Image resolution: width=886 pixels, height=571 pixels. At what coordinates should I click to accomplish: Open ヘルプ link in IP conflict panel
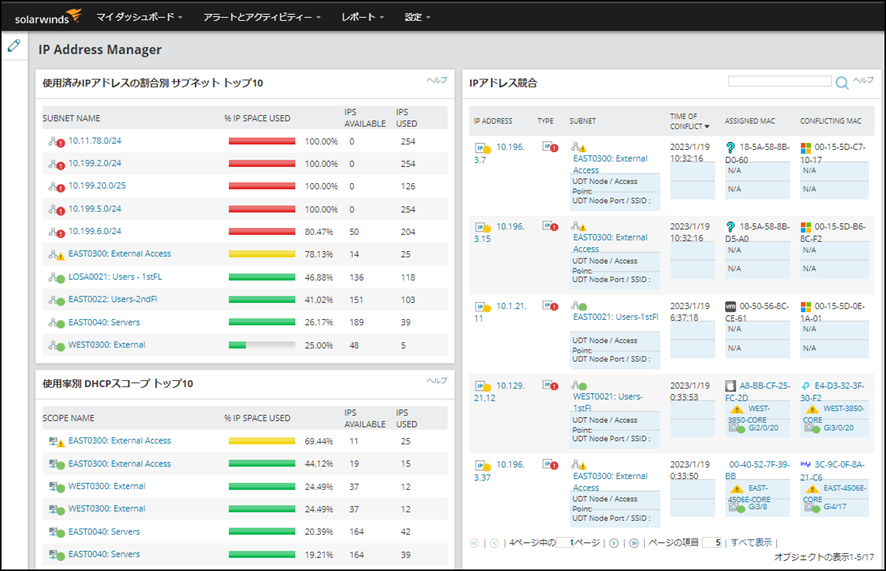click(863, 80)
